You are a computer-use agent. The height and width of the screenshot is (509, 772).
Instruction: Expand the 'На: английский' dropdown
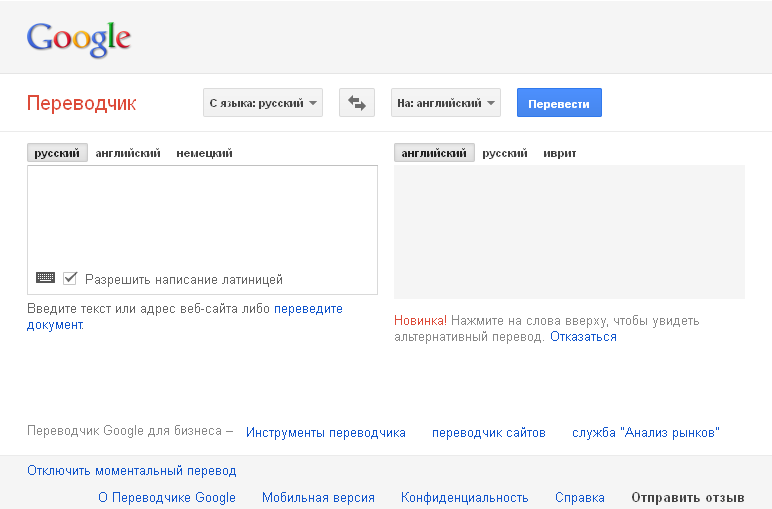point(446,103)
